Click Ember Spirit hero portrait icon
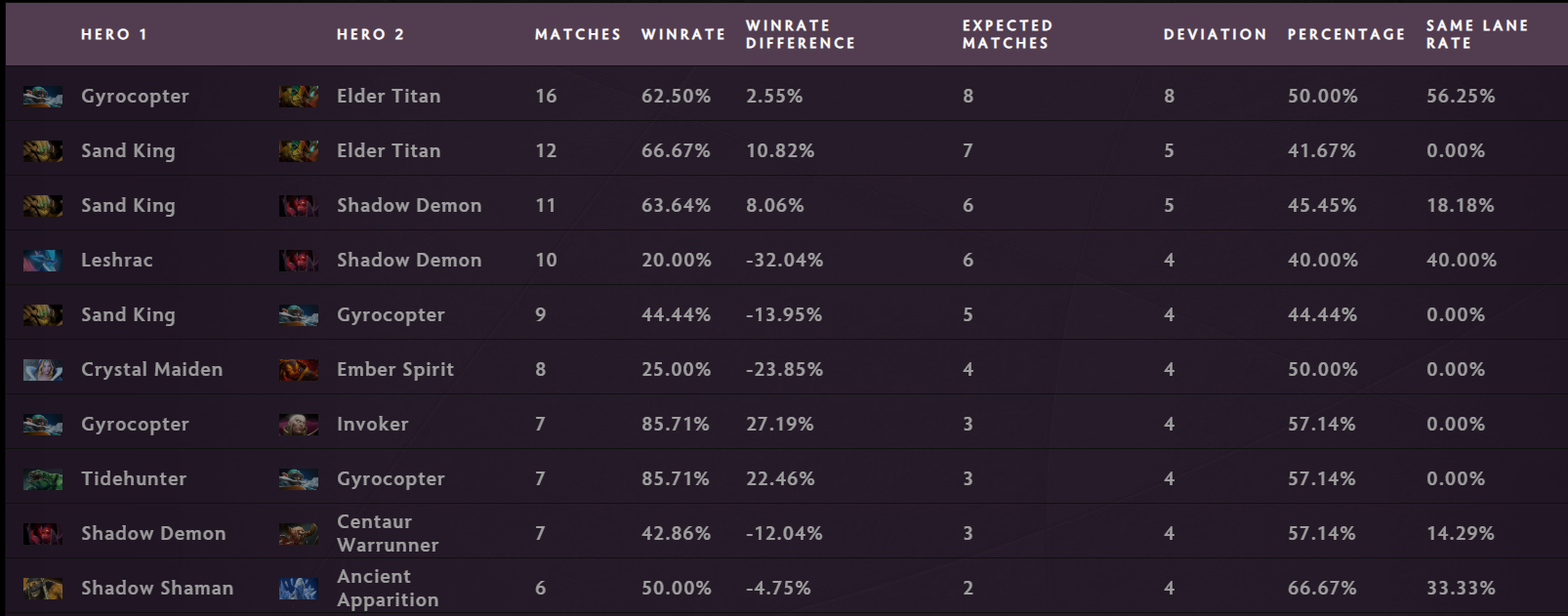Viewport: 1568px width, 616px height. click(299, 369)
